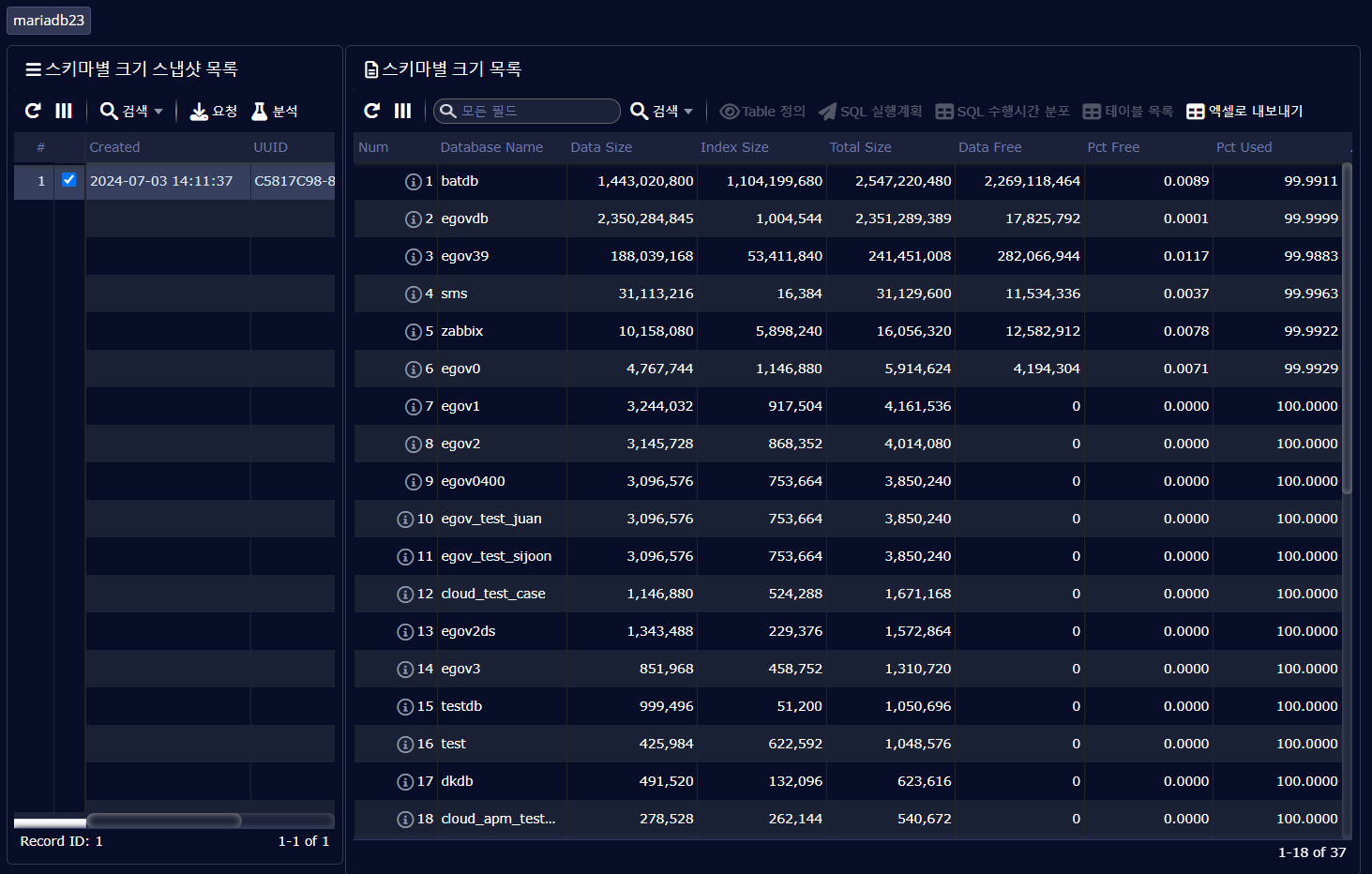Click the 요청 download icon button

213,111
